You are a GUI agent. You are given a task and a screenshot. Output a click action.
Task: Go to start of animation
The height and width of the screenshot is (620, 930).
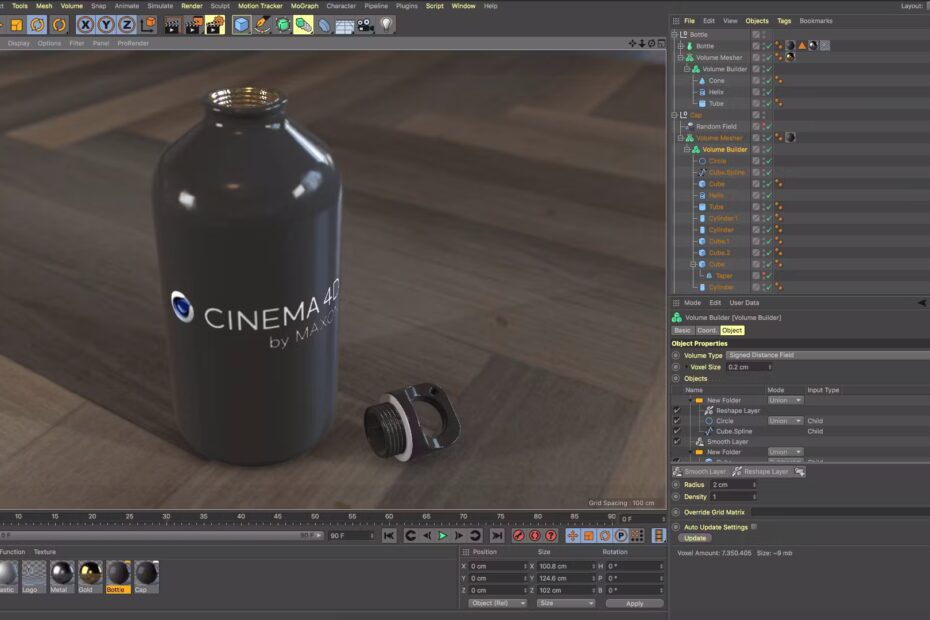tap(388, 536)
